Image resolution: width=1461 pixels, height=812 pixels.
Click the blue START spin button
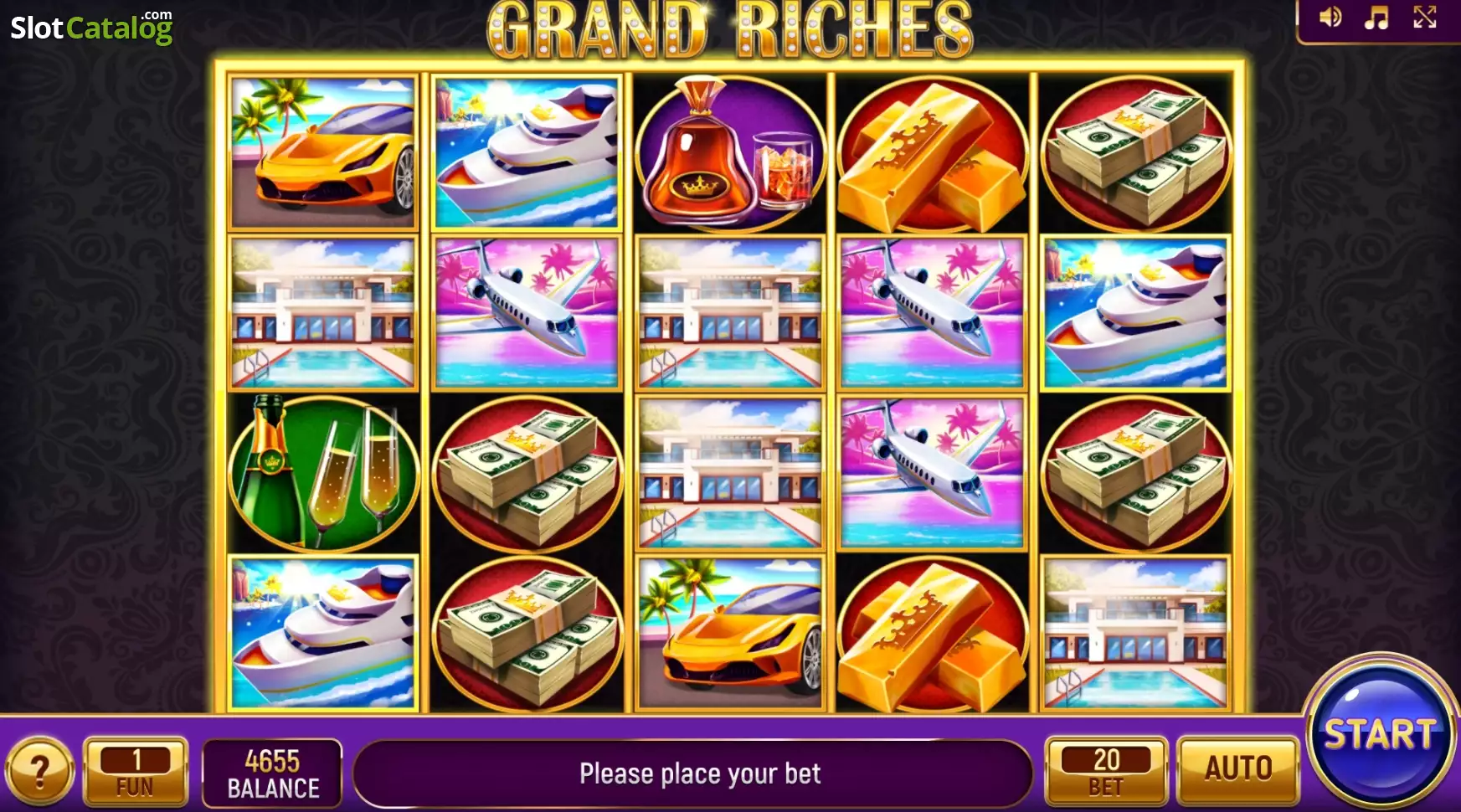coord(1380,734)
